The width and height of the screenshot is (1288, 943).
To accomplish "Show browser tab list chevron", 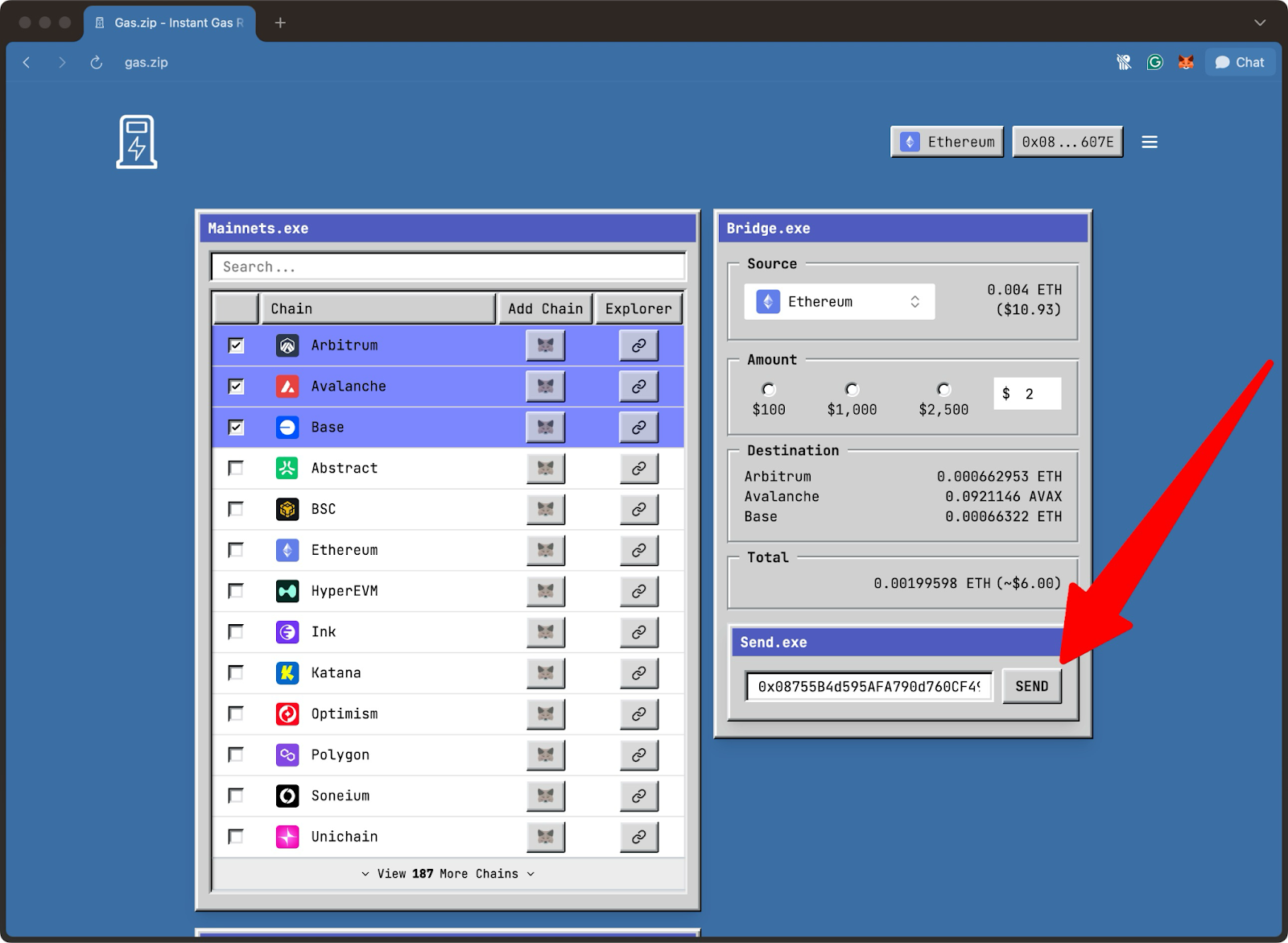I will coord(1260,23).
